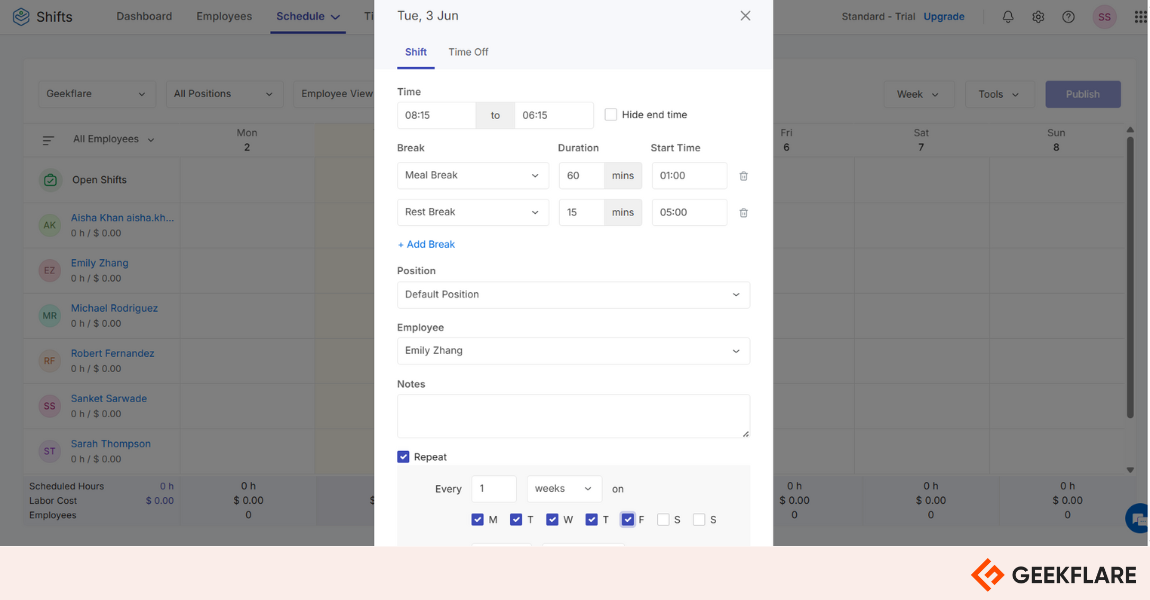Delete the Meal Break using its trash icon

pyautogui.click(x=743, y=175)
